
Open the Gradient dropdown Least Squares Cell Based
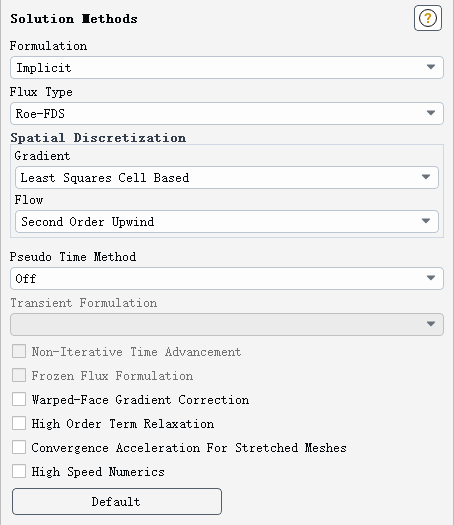tap(227, 177)
